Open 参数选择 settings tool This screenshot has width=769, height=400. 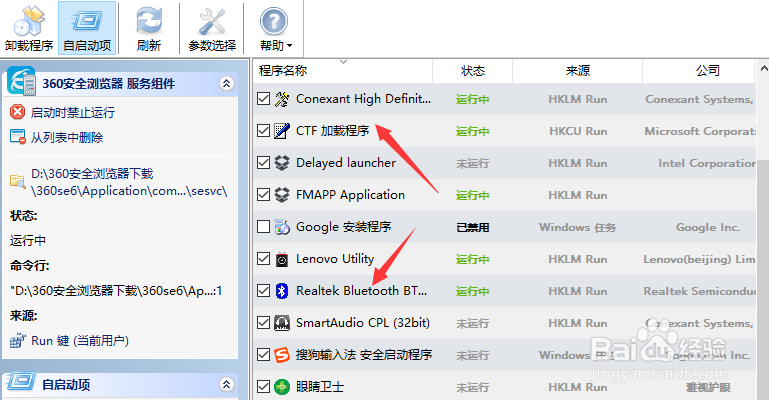[212, 28]
